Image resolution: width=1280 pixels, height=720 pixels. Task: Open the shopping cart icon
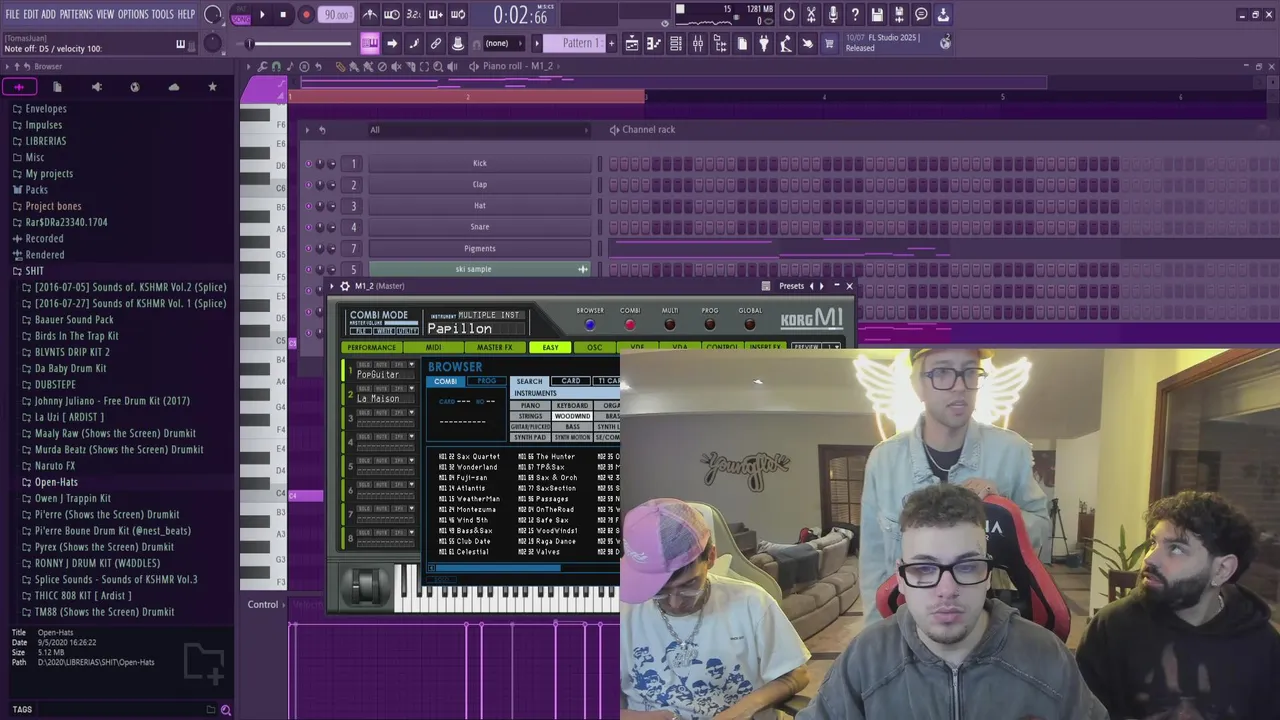click(829, 44)
